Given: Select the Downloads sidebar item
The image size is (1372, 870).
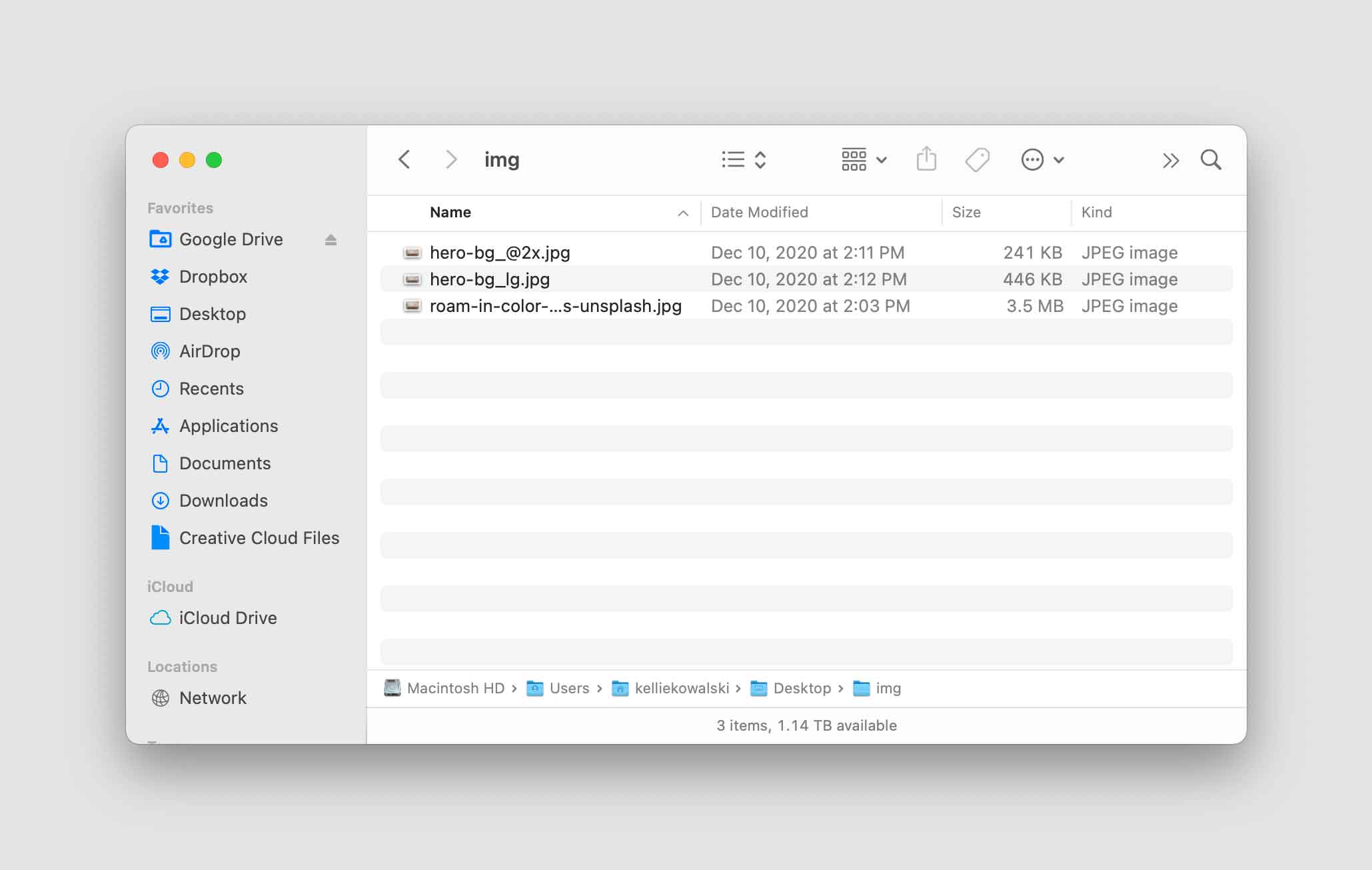Looking at the screenshot, I should (x=222, y=501).
